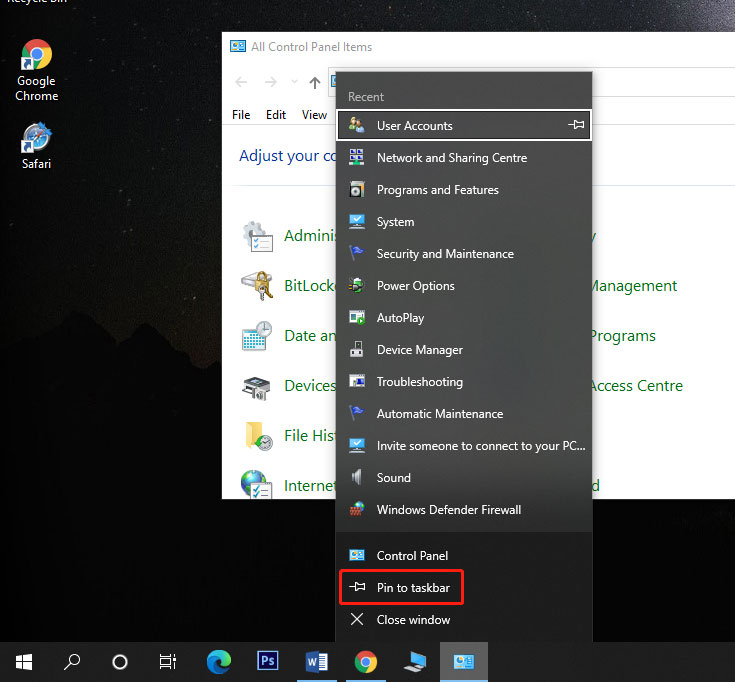Screen dimensions: 735x682
Task: Open the Windows Start menu
Action: pyautogui.click(x=24, y=662)
